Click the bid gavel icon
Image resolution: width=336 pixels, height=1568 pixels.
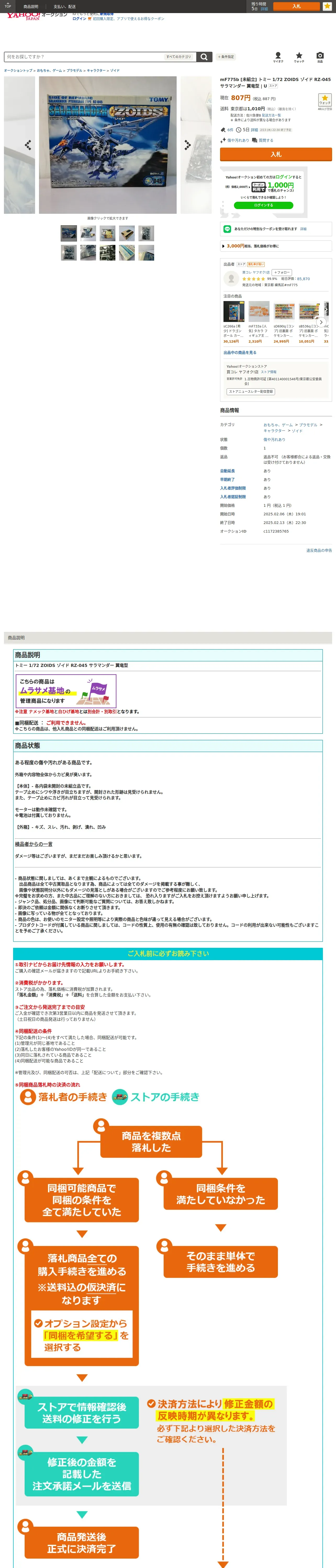tap(223, 130)
